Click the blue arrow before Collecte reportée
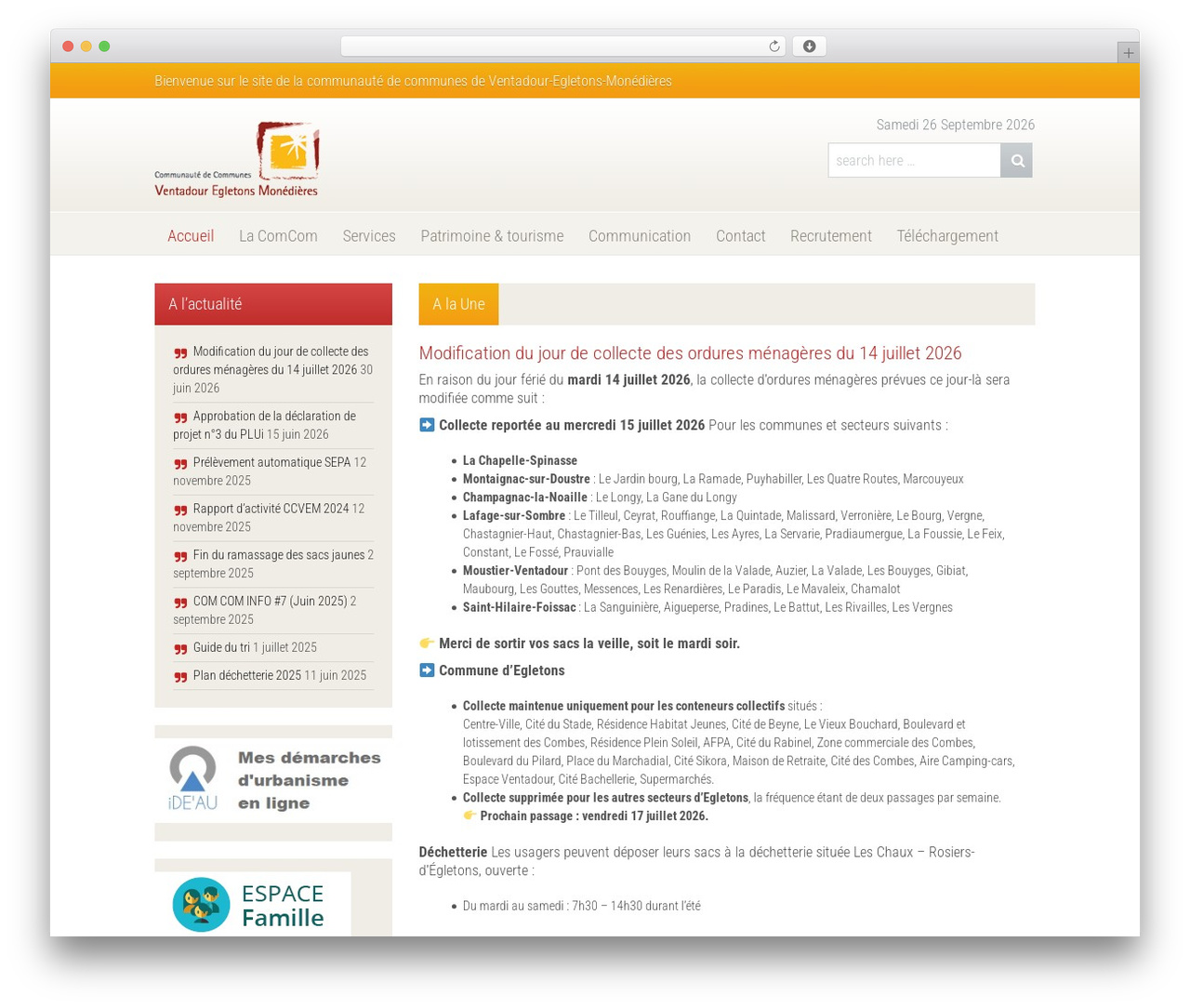 click(x=427, y=425)
